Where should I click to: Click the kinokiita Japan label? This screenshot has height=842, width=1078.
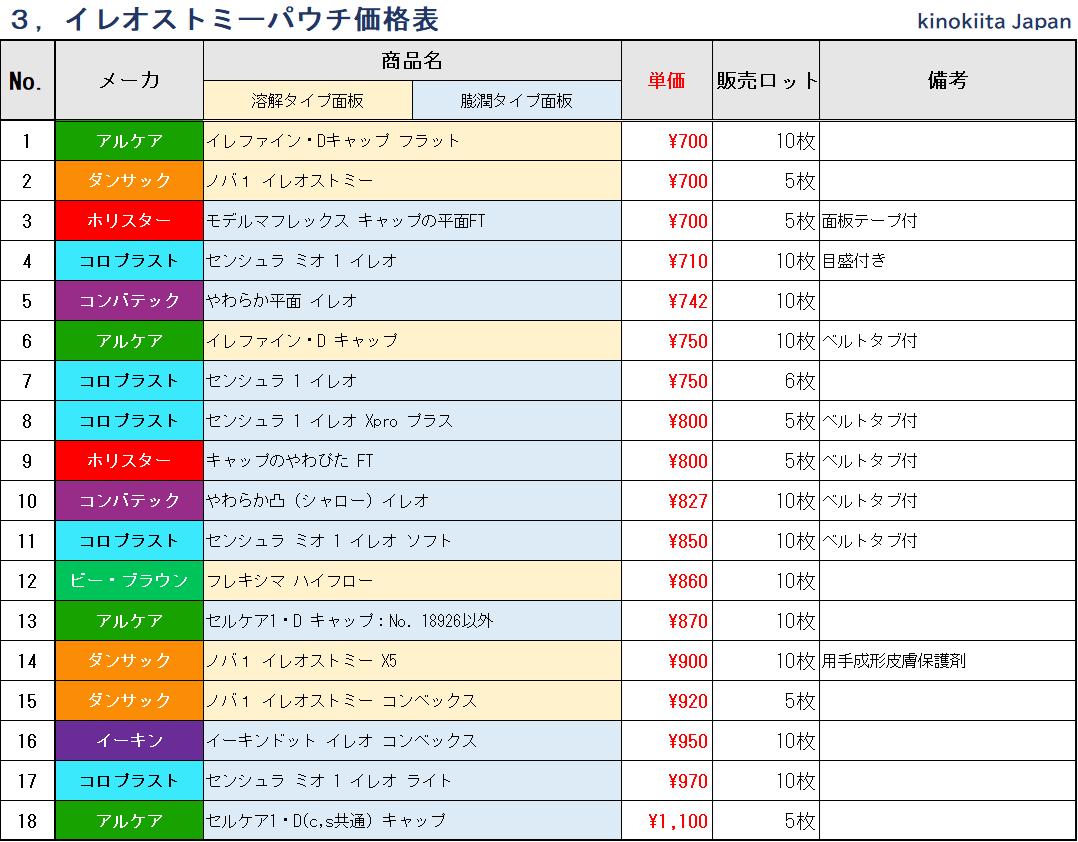[994, 21]
